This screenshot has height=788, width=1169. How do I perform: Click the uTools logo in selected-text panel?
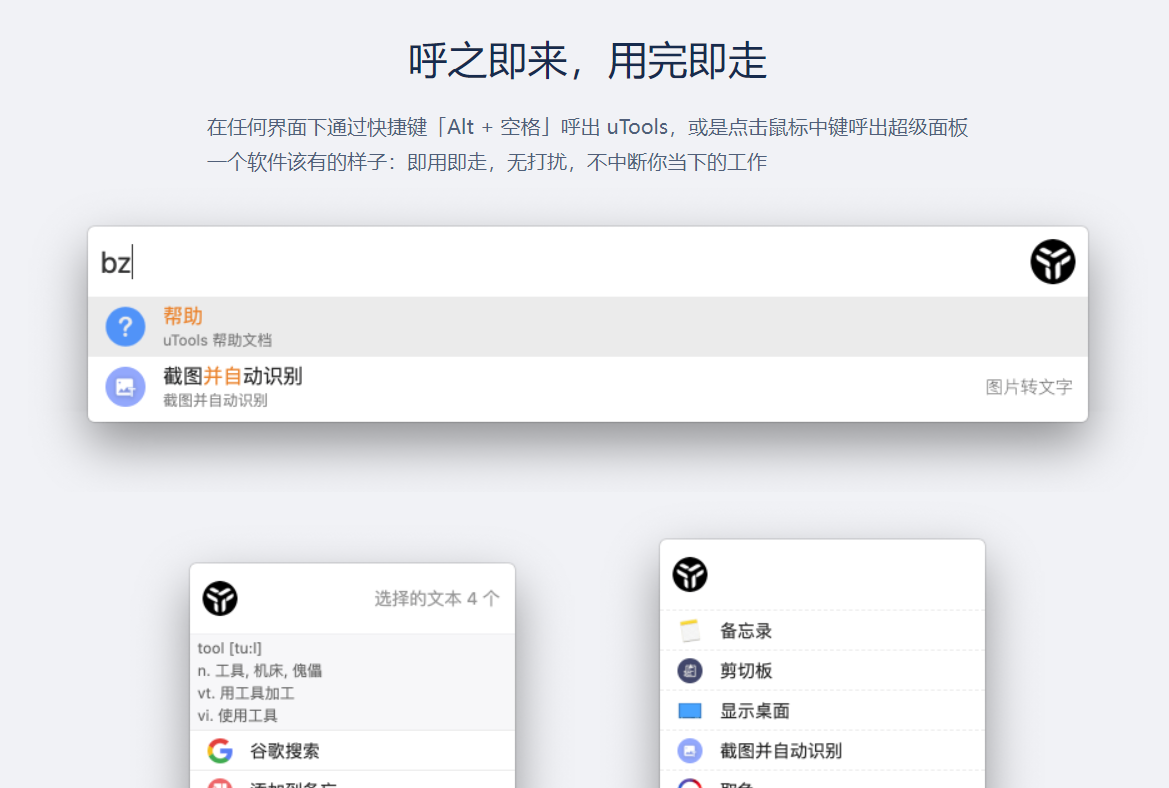[x=220, y=599]
